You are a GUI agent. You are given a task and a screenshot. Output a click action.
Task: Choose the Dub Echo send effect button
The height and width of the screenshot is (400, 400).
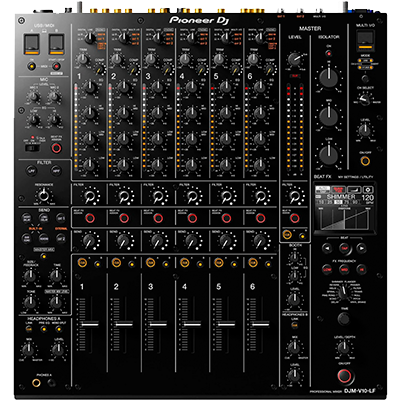(27, 238)
